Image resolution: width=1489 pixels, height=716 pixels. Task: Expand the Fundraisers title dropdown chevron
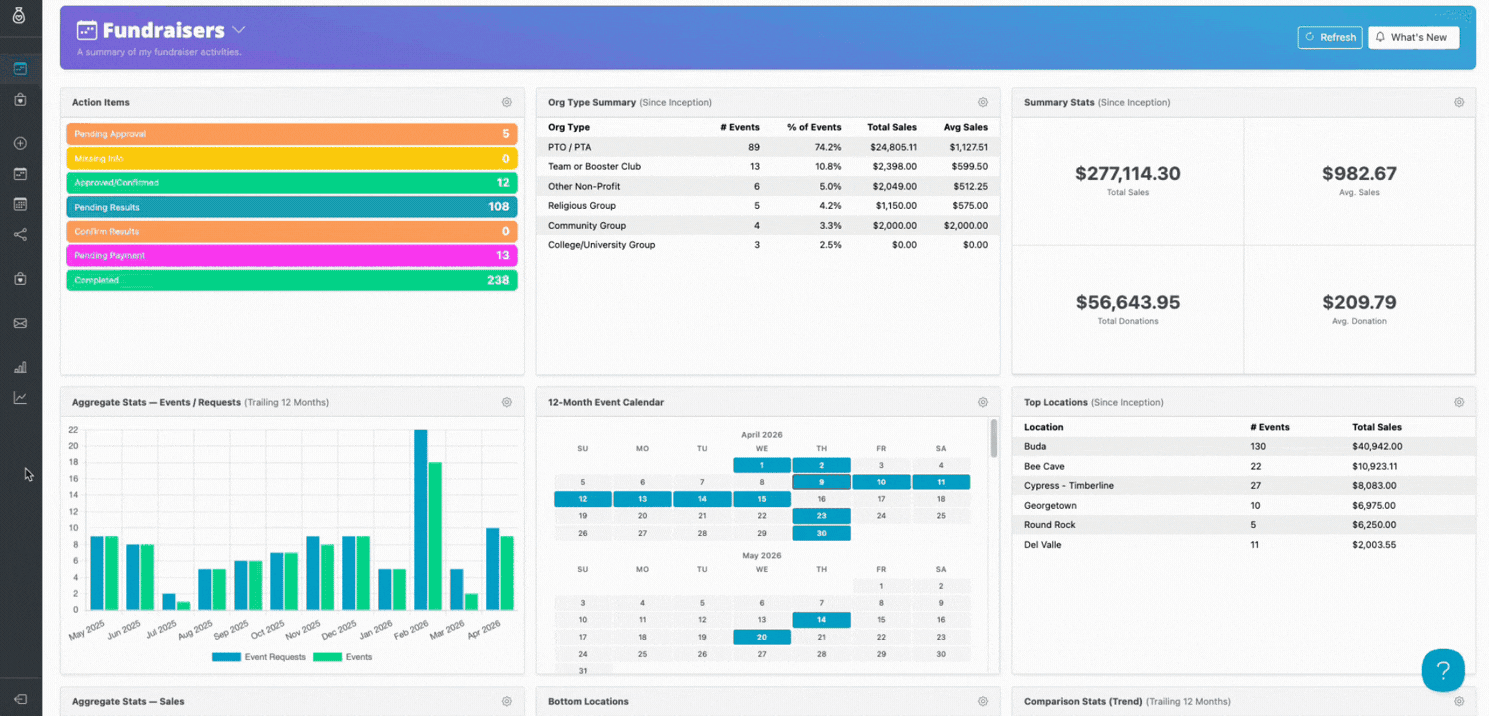click(x=239, y=31)
